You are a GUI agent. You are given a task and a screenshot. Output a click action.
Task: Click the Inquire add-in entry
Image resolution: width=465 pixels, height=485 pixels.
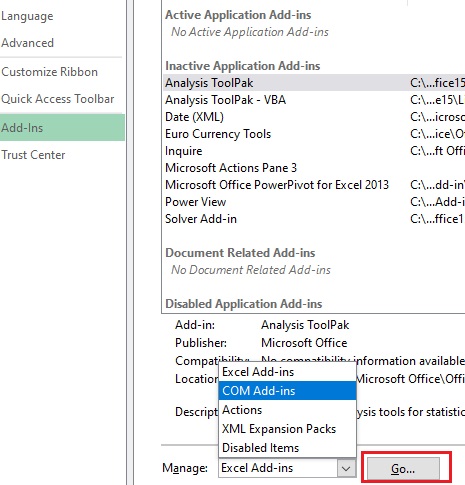click(x=314, y=151)
